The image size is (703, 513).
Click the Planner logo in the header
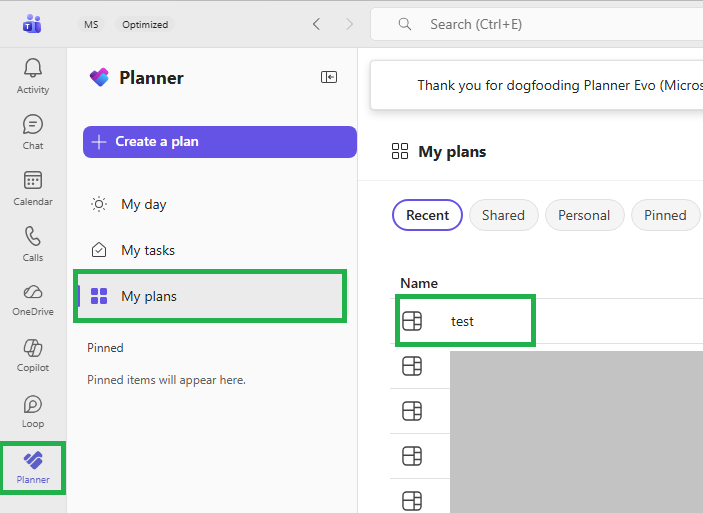(x=99, y=77)
